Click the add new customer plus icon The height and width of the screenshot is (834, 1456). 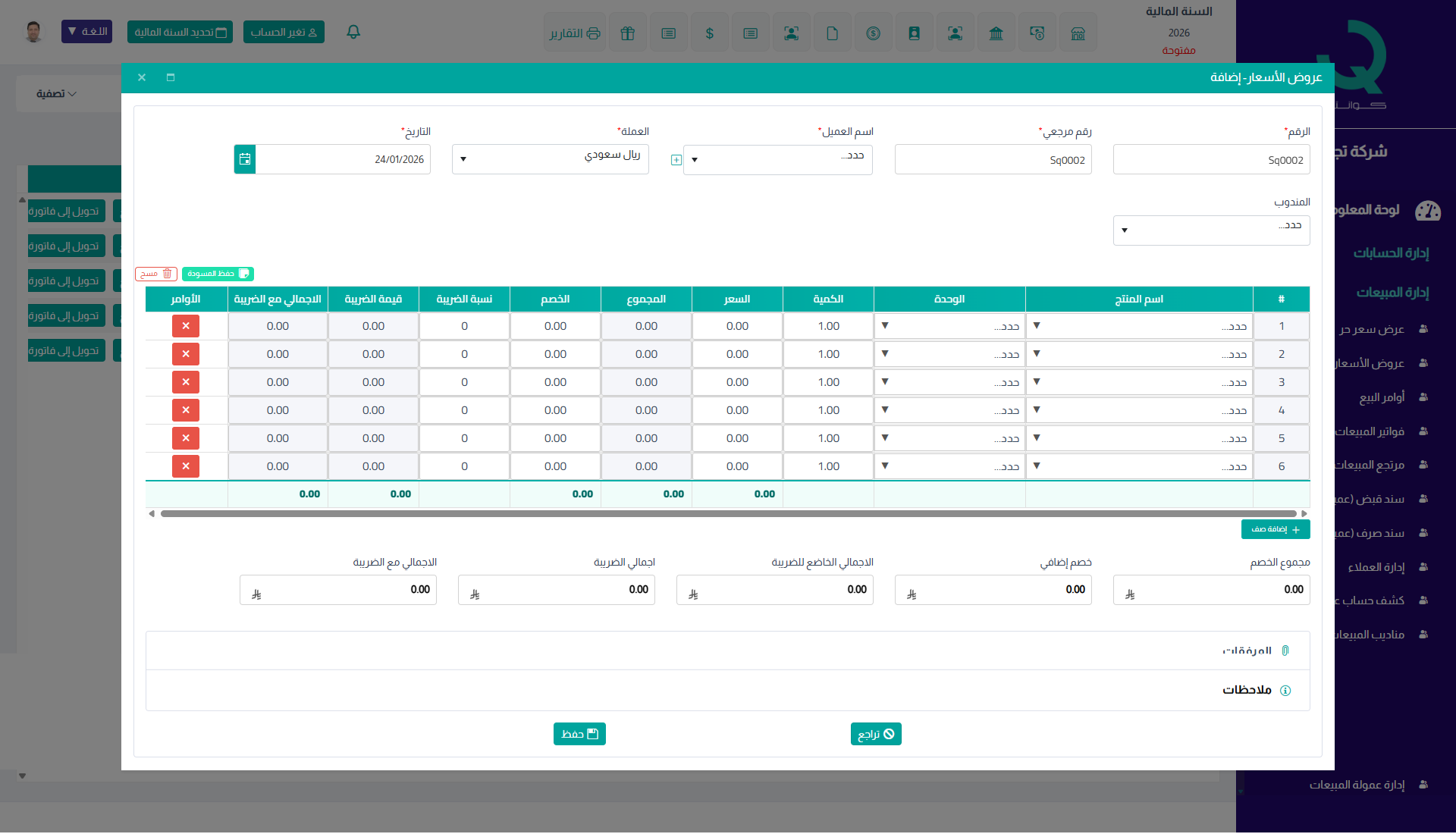[676, 160]
